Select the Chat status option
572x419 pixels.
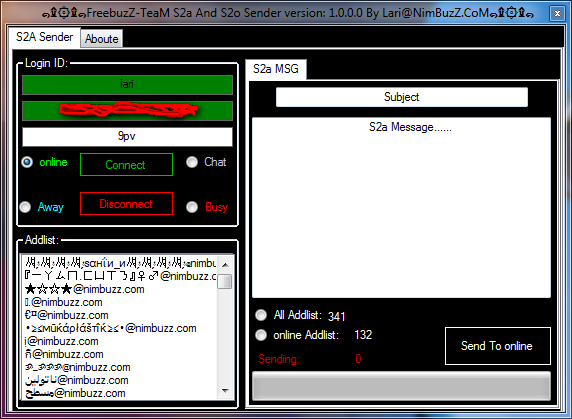pos(192,162)
